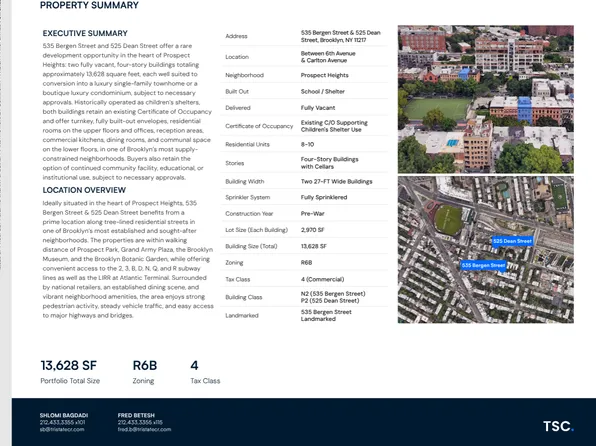Click the fred.b@tristatecr.com email link
The width and height of the screenshot is (596, 446).
(144, 429)
